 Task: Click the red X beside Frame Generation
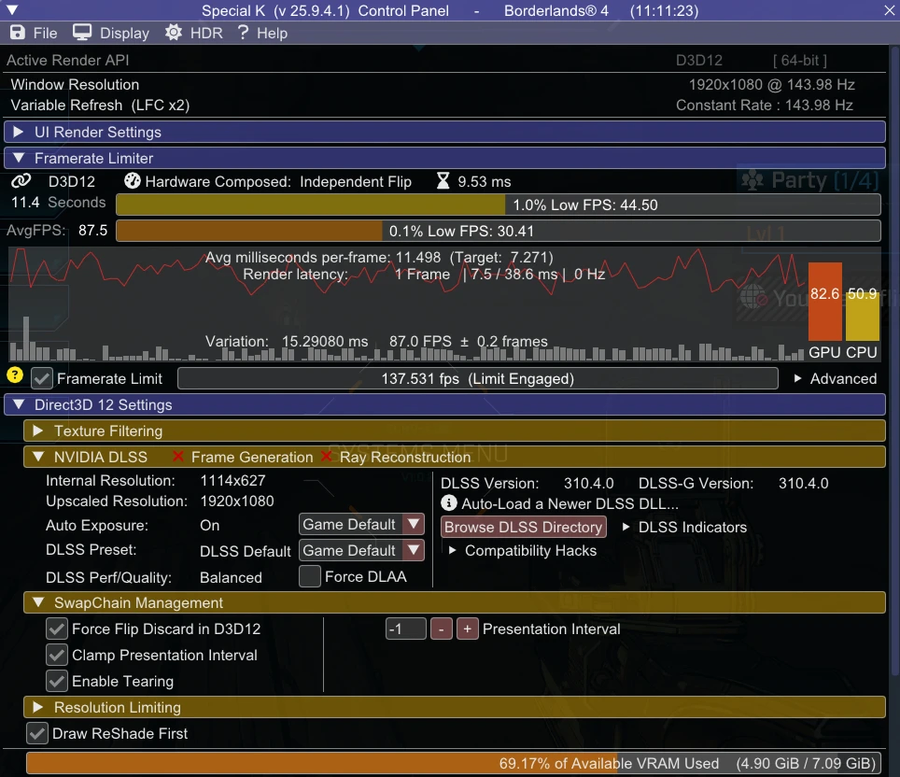(x=179, y=457)
